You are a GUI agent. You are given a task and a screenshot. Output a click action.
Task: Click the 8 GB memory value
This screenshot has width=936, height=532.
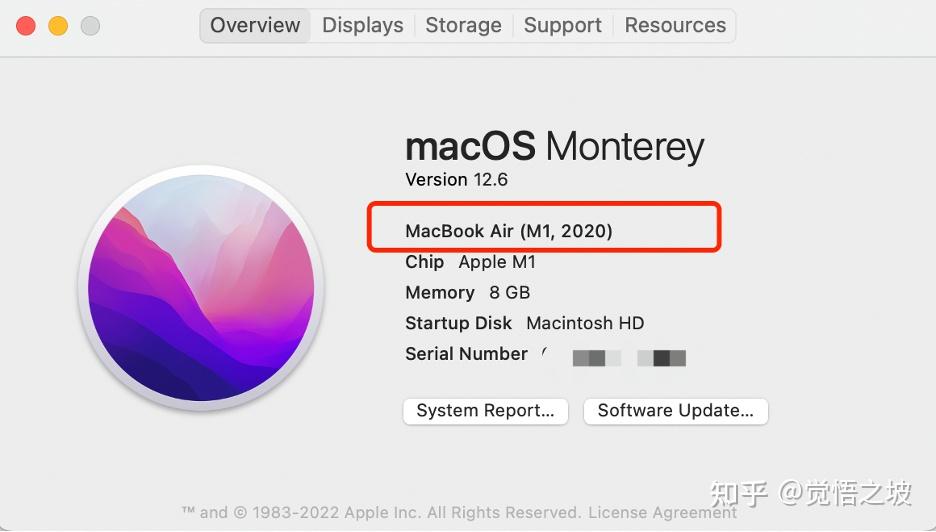point(510,293)
